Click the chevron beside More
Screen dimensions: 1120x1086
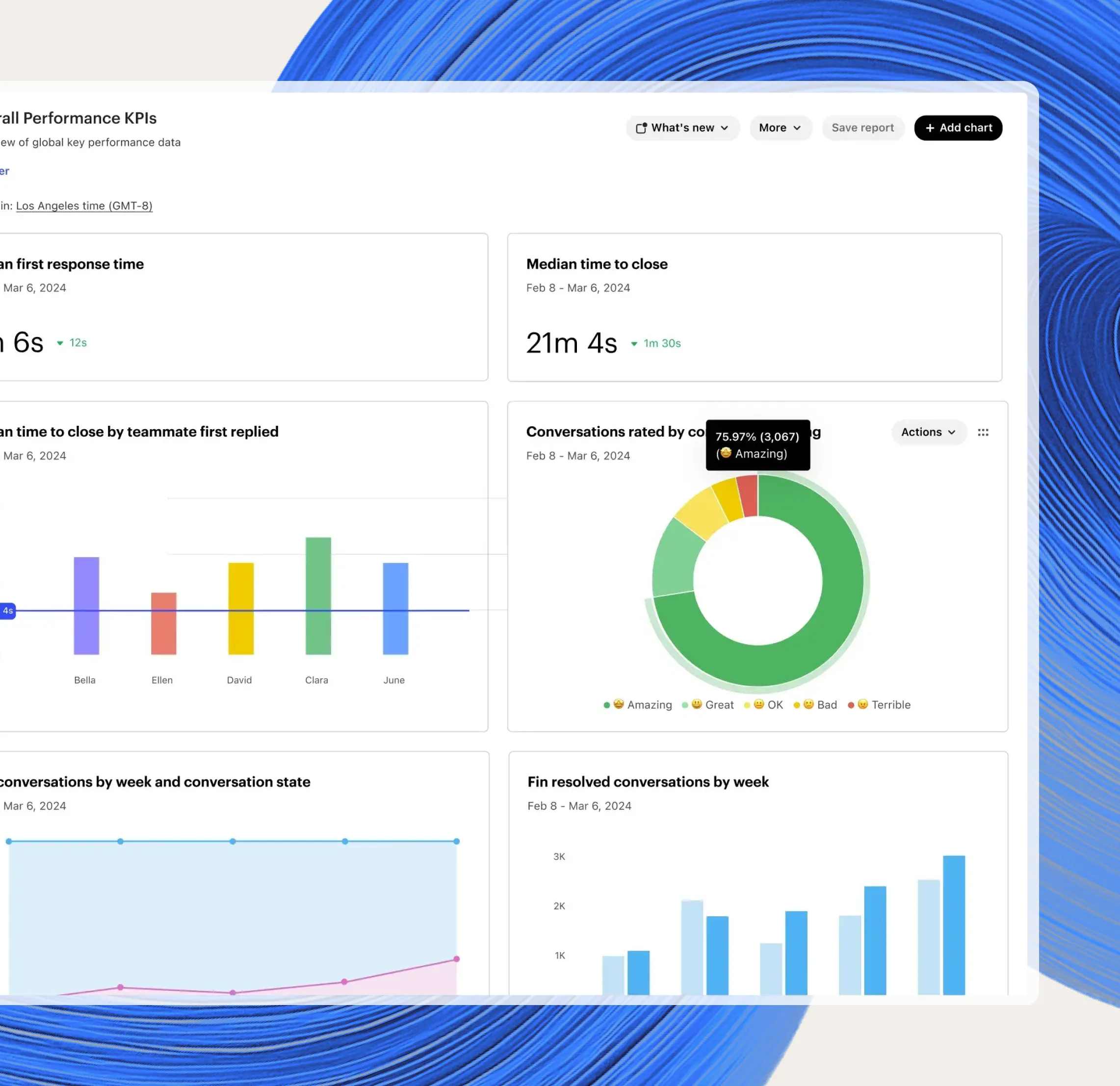click(797, 128)
